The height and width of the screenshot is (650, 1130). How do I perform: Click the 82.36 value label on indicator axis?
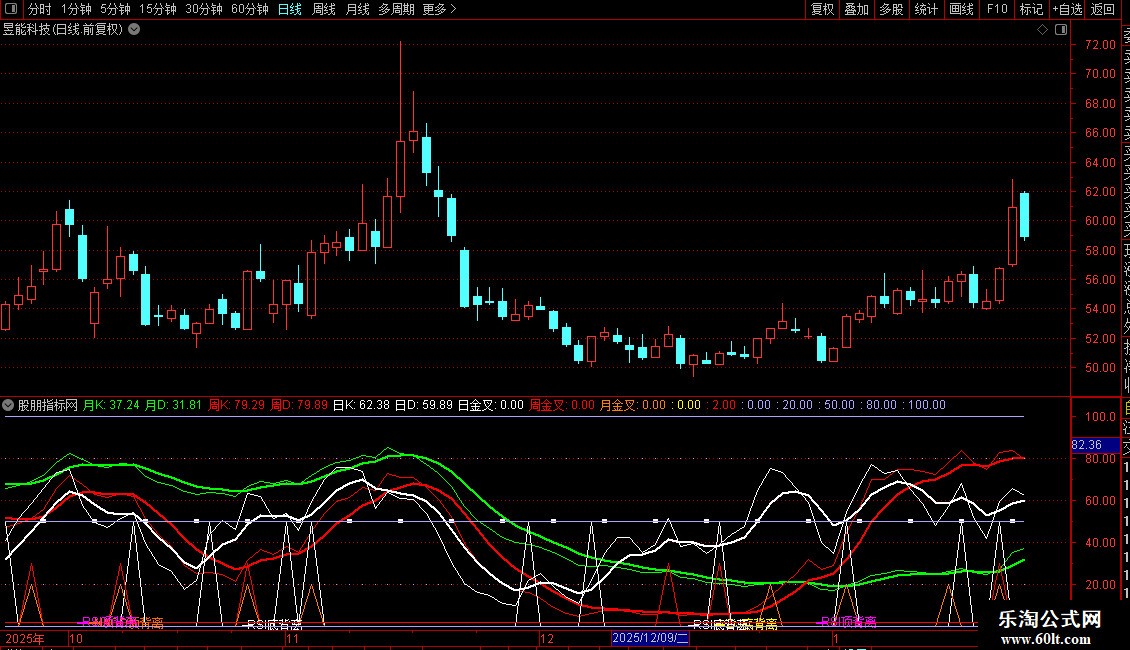(1086, 444)
